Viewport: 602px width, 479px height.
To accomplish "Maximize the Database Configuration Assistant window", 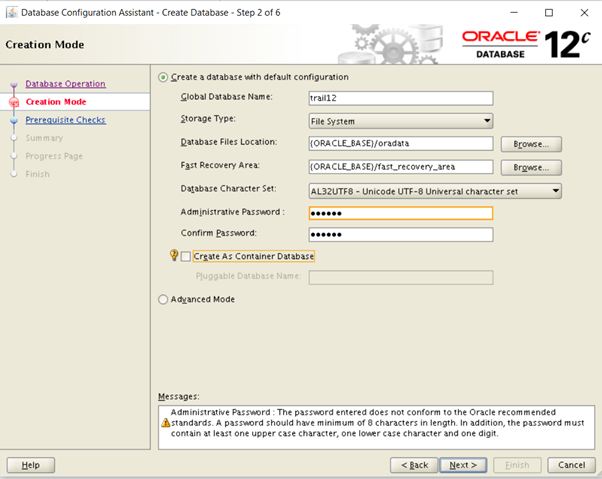I will coord(548,12).
